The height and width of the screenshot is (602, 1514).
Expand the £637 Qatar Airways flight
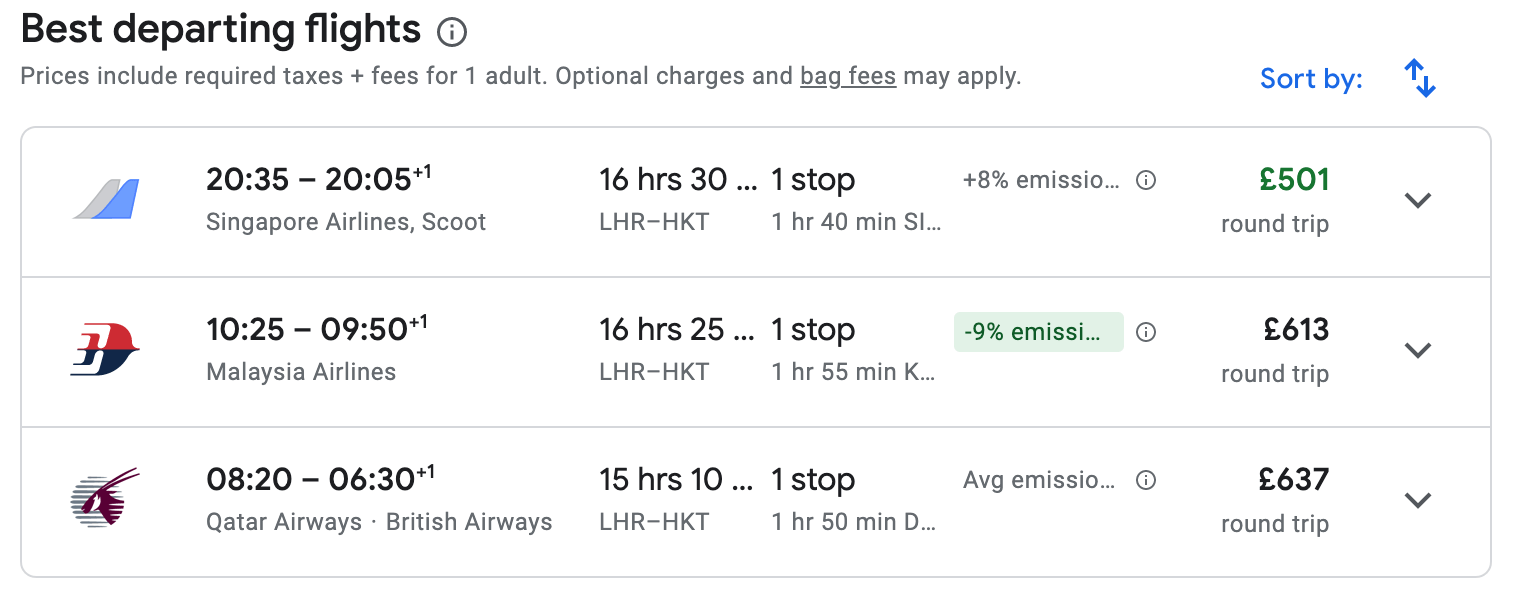[x=1417, y=499]
